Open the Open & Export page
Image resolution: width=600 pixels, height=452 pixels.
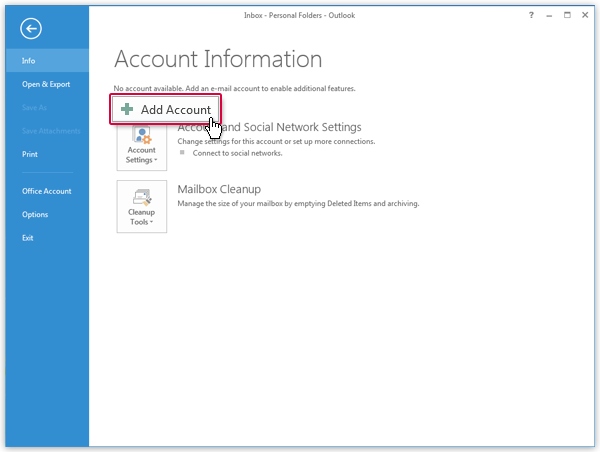(x=45, y=84)
